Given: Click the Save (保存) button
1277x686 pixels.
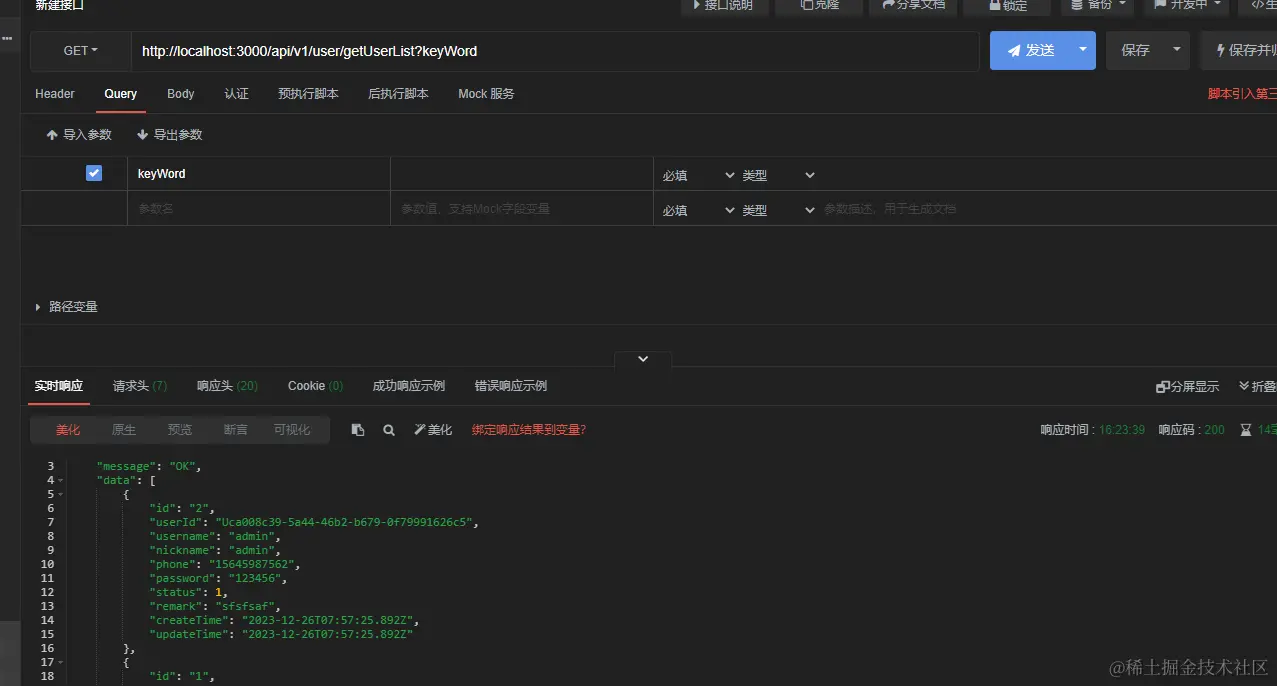Looking at the screenshot, I should (x=1135, y=50).
